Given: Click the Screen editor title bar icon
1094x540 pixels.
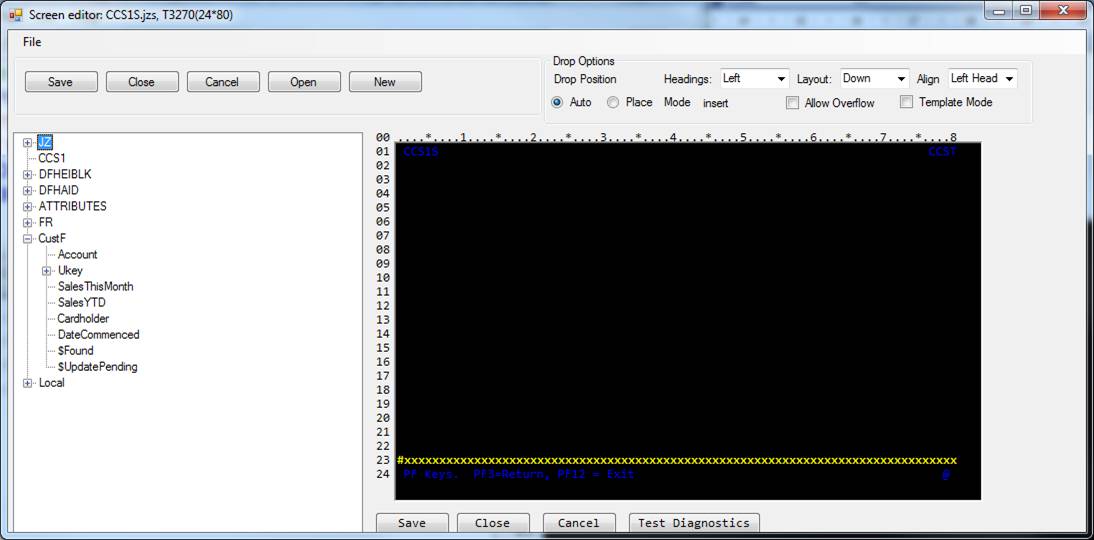Looking at the screenshot, I should pos(16,14).
